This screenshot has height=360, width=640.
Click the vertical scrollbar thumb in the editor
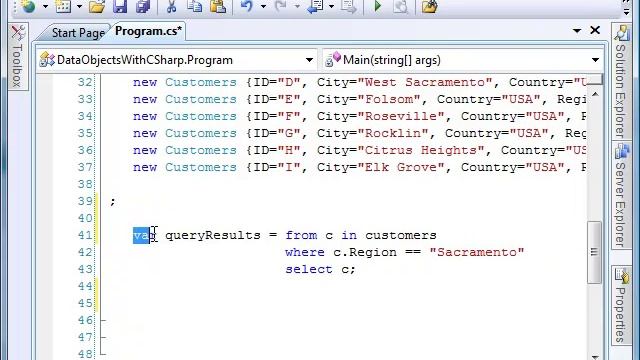point(594,252)
